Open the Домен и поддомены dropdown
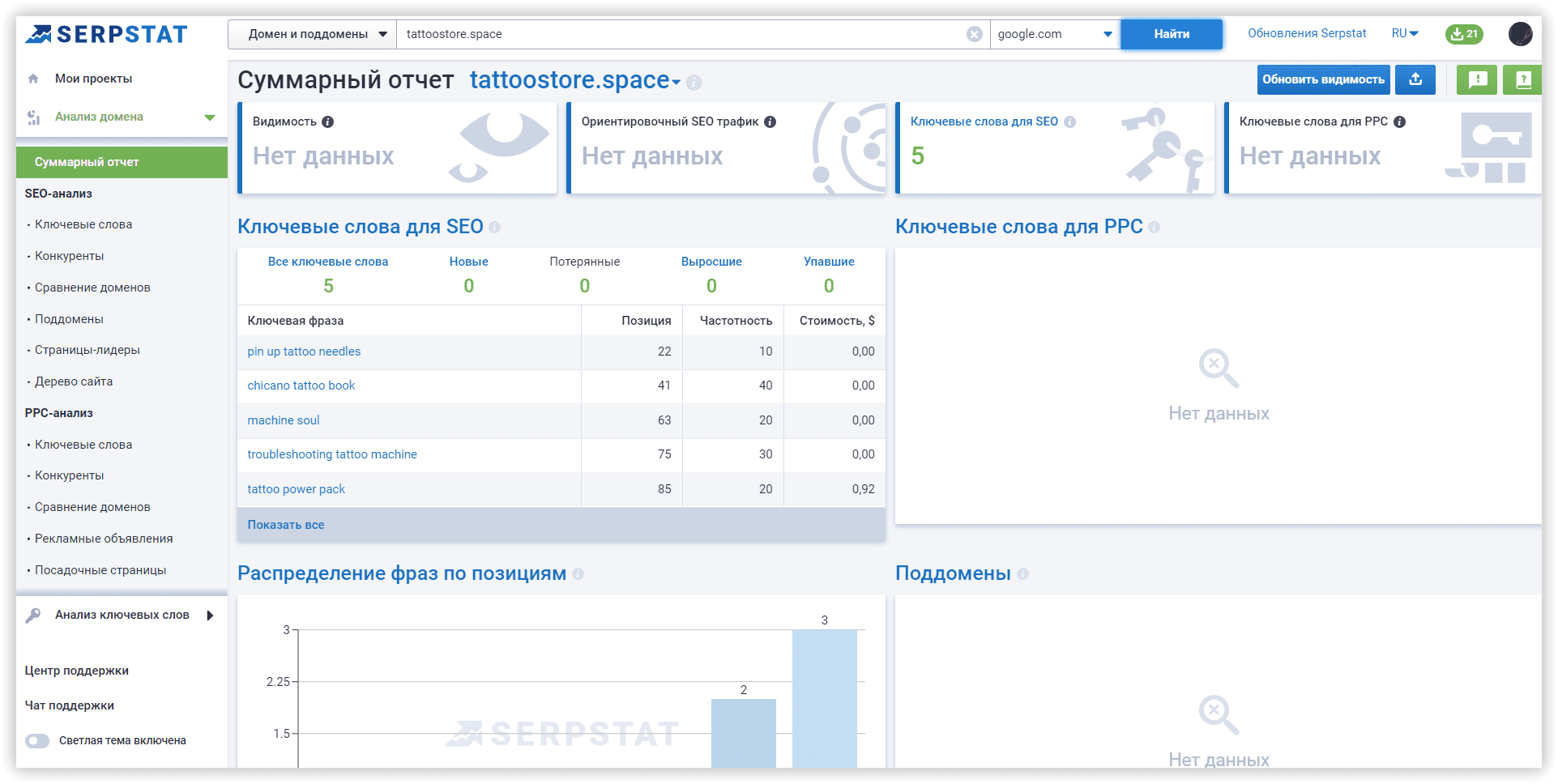Screen dimensions: 1558x784 pos(313,34)
